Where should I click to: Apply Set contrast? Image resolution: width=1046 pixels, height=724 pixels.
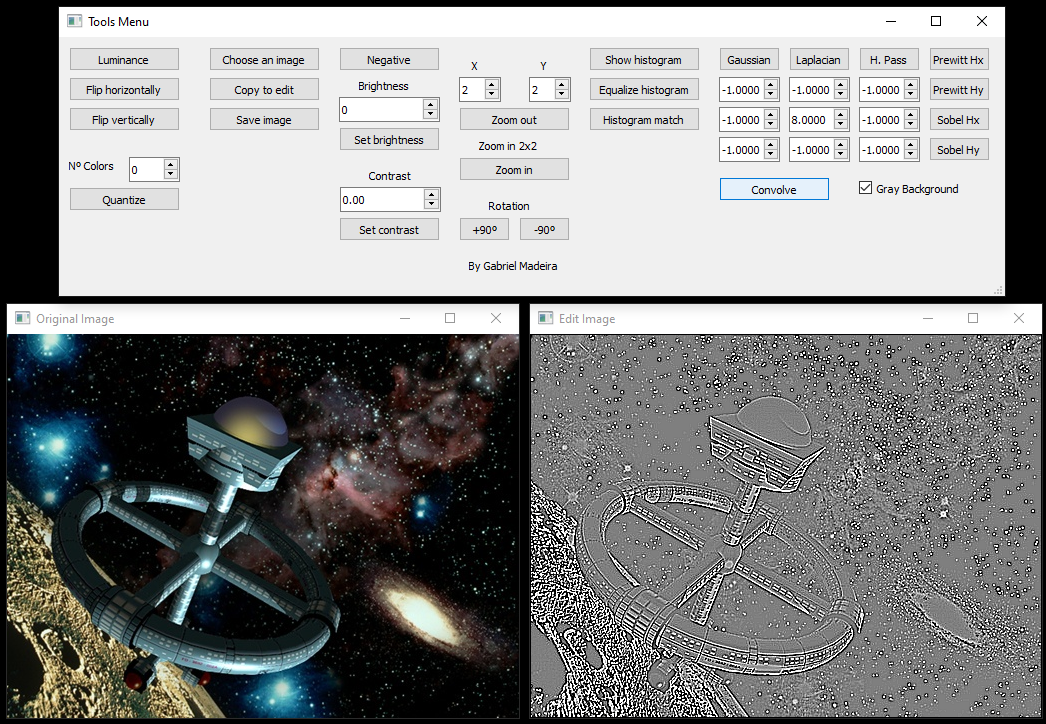click(390, 230)
